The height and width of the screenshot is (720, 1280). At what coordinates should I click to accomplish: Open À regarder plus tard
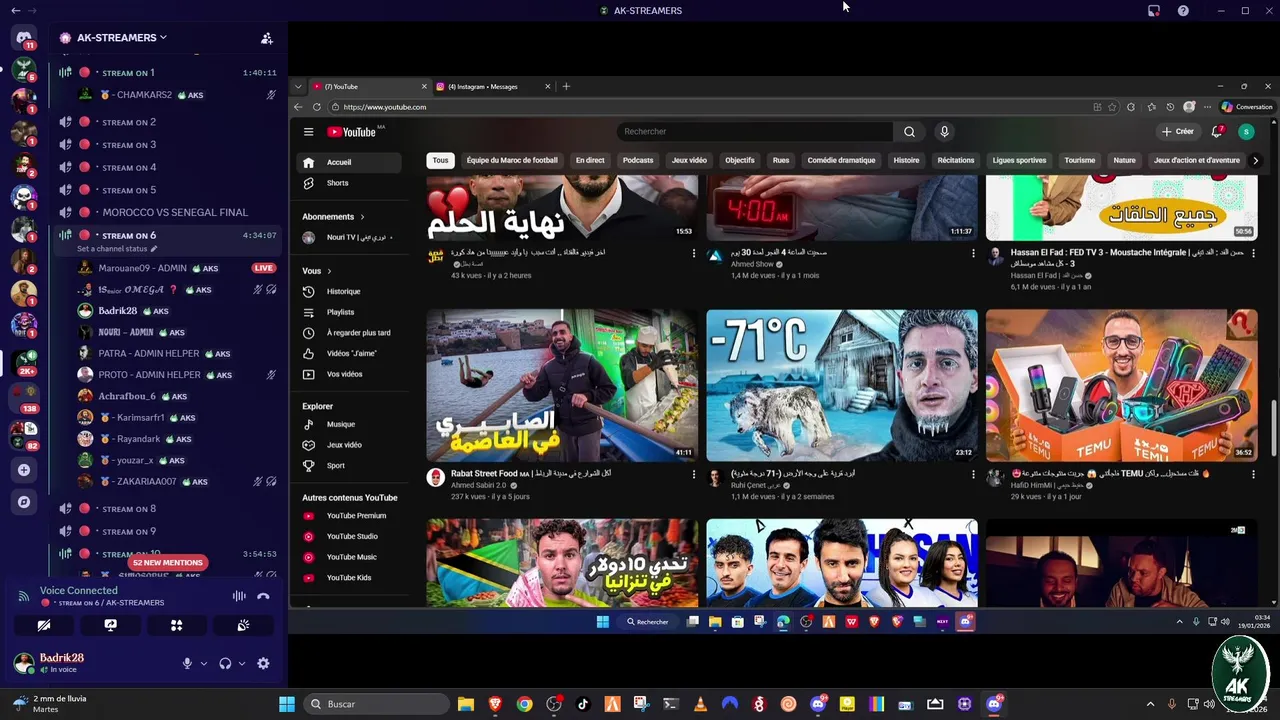(350, 333)
